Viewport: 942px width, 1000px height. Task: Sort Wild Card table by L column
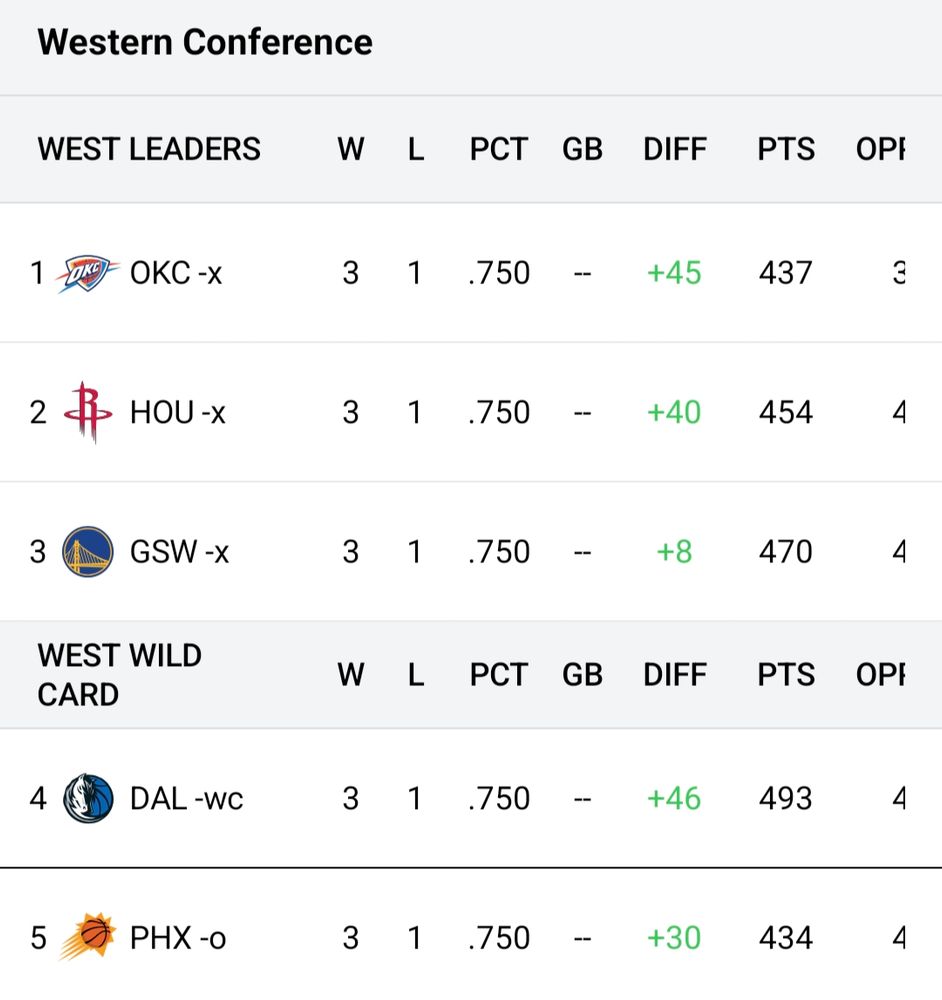pyautogui.click(x=415, y=675)
